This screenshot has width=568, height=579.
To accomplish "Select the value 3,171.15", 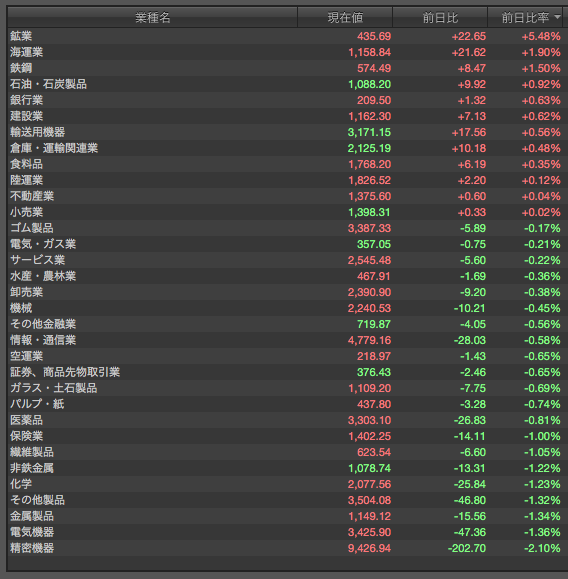I will 369,132.
